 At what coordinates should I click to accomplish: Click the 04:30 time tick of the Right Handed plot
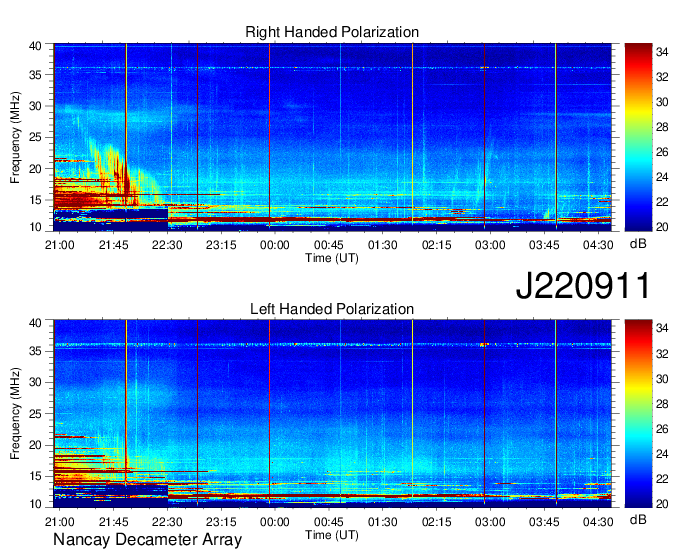pyautogui.click(x=598, y=245)
